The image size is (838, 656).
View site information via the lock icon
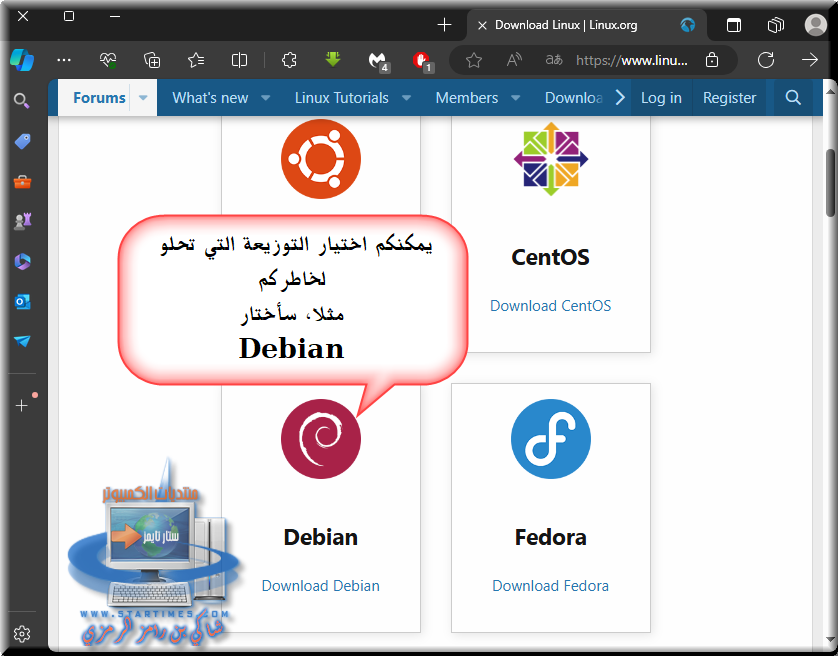pos(712,60)
